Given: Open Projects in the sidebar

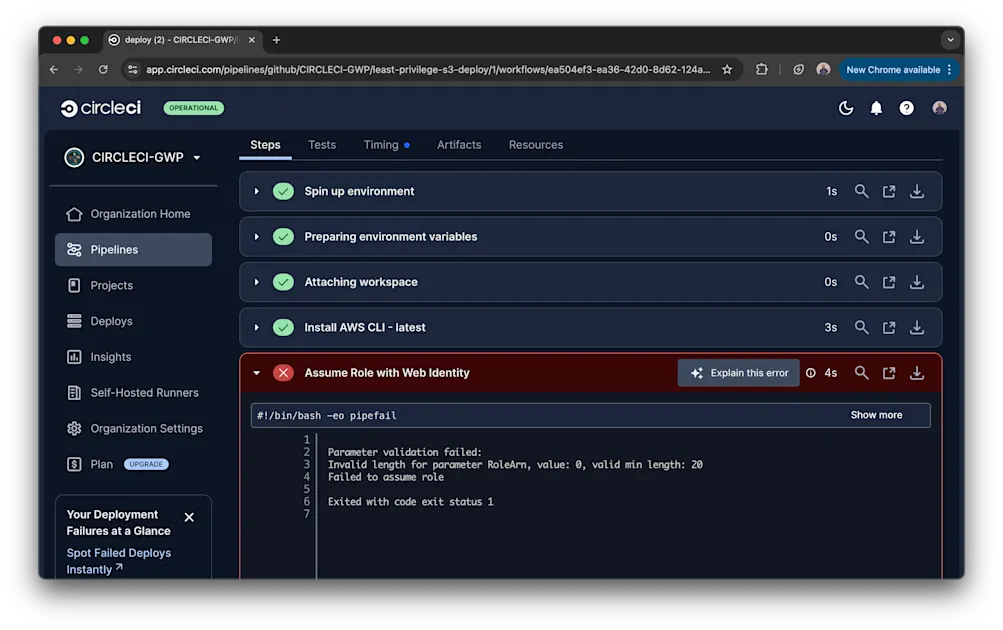Looking at the screenshot, I should pyautogui.click(x=133, y=285).
